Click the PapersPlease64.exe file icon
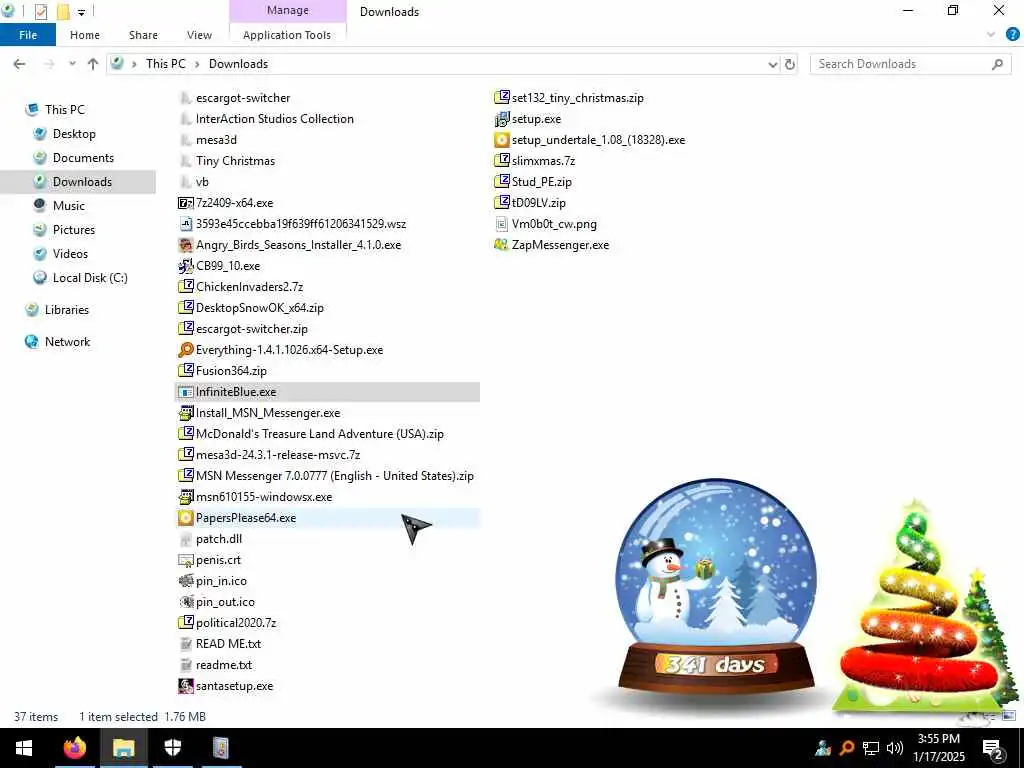The width and height of the screenshot is (1024, 768). [185, 518]
